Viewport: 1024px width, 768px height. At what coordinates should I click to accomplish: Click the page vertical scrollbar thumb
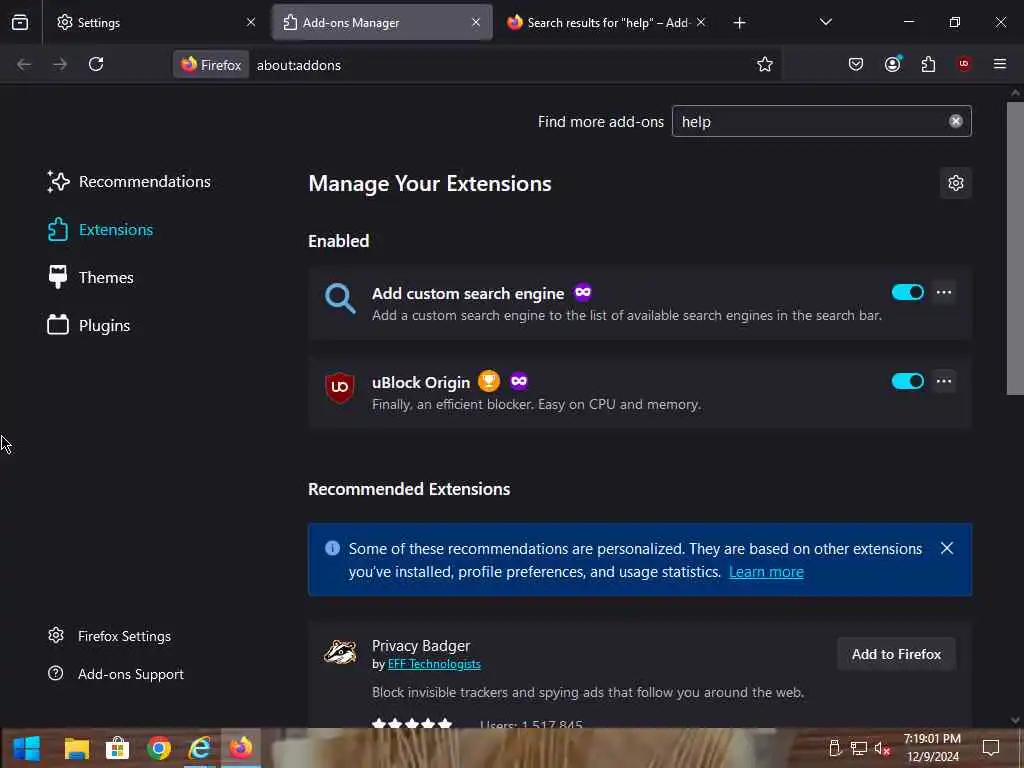coord(1015,248)
